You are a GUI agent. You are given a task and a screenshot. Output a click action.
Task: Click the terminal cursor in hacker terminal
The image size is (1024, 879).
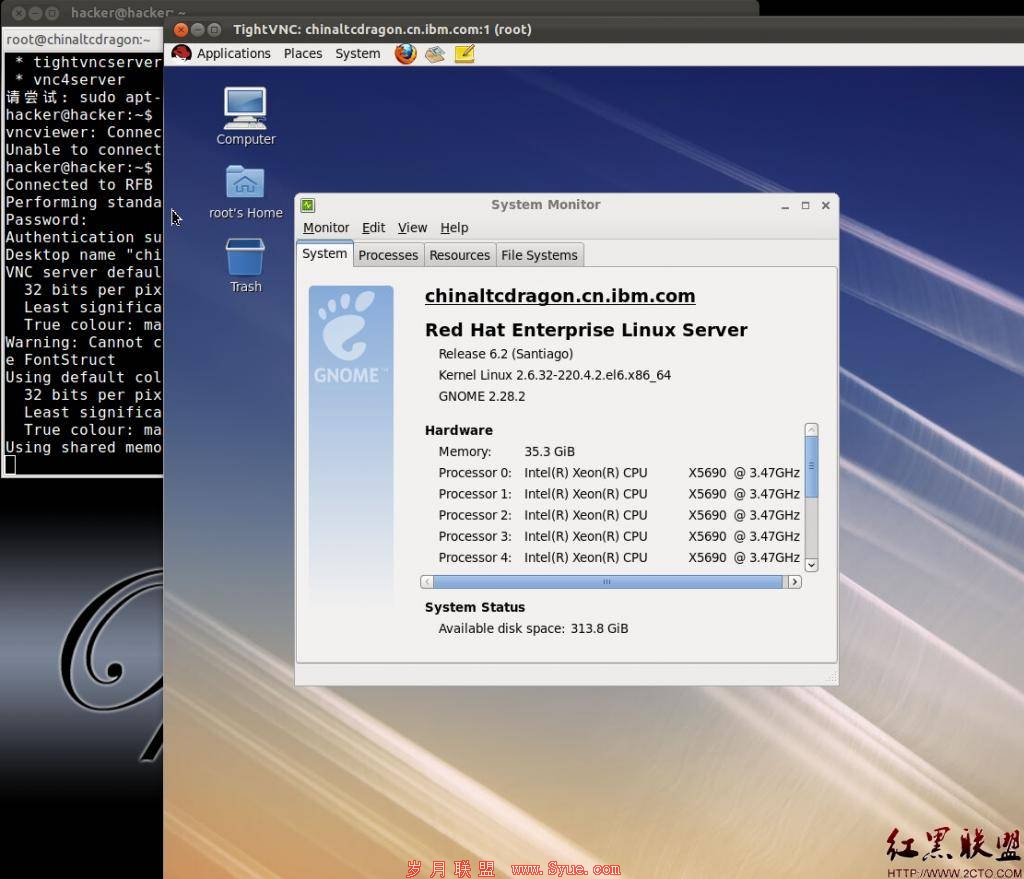coord(10,465)
